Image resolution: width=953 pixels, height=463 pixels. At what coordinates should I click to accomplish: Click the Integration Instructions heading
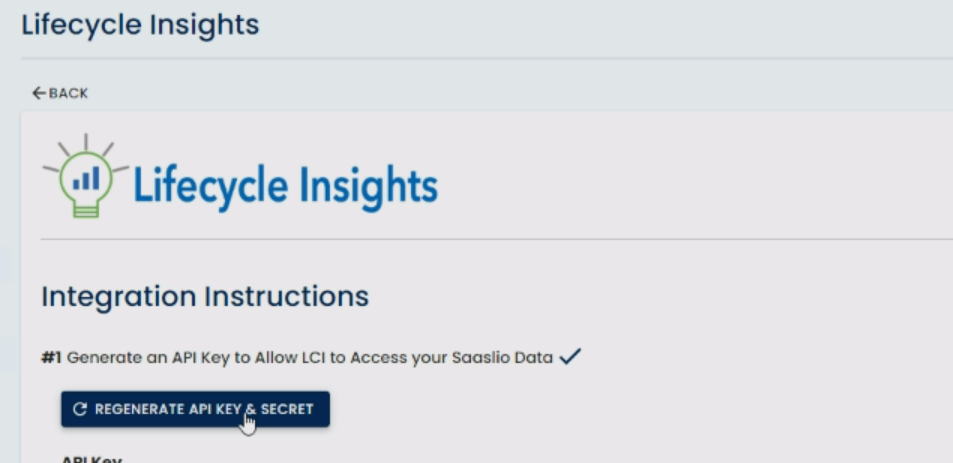coord(205,296)
